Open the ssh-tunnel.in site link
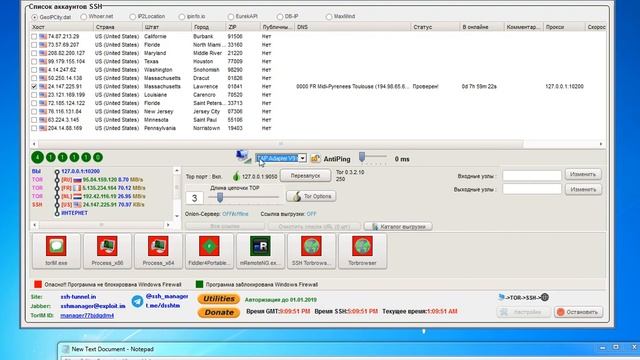 tap(78, 297)
